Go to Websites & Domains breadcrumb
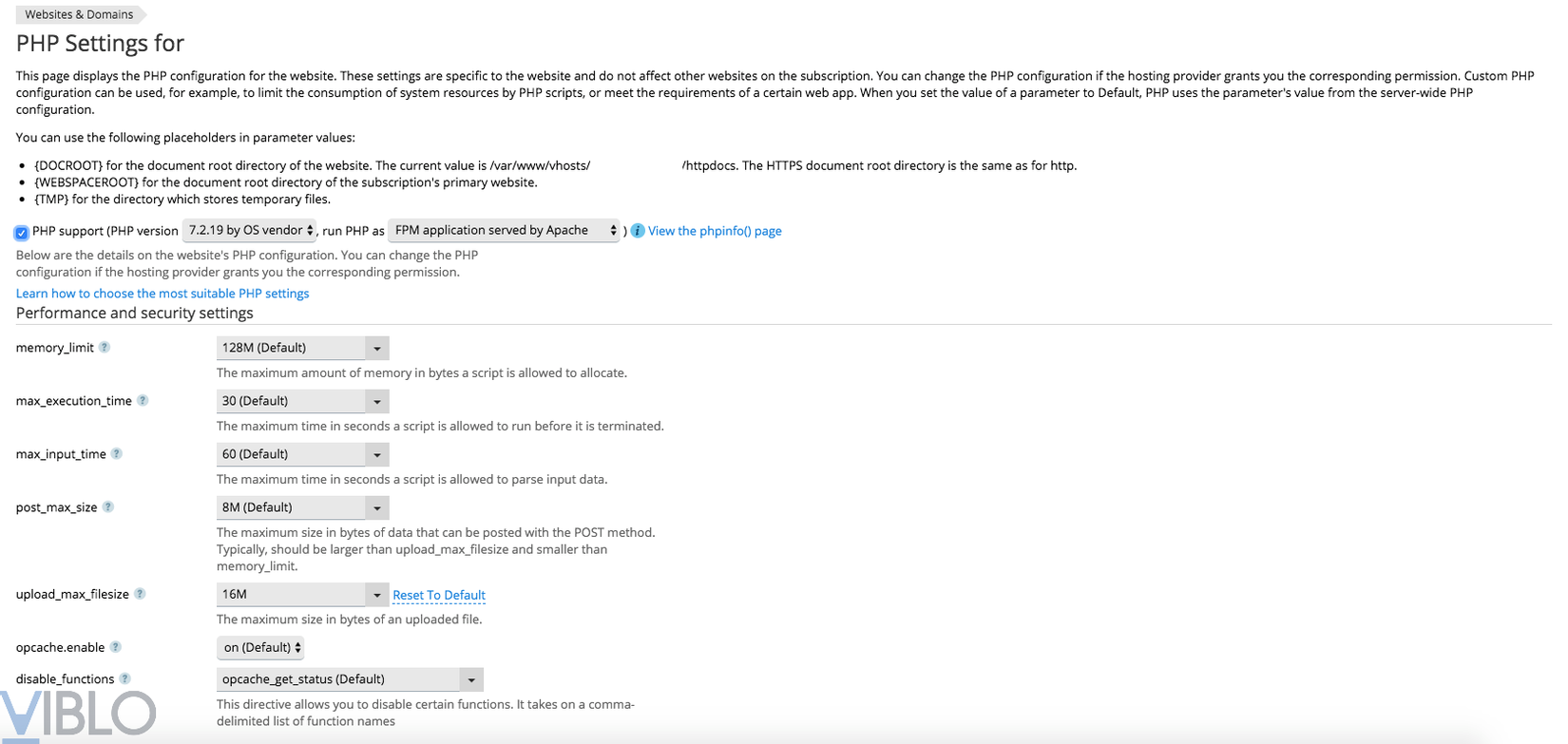 [79, 14]
